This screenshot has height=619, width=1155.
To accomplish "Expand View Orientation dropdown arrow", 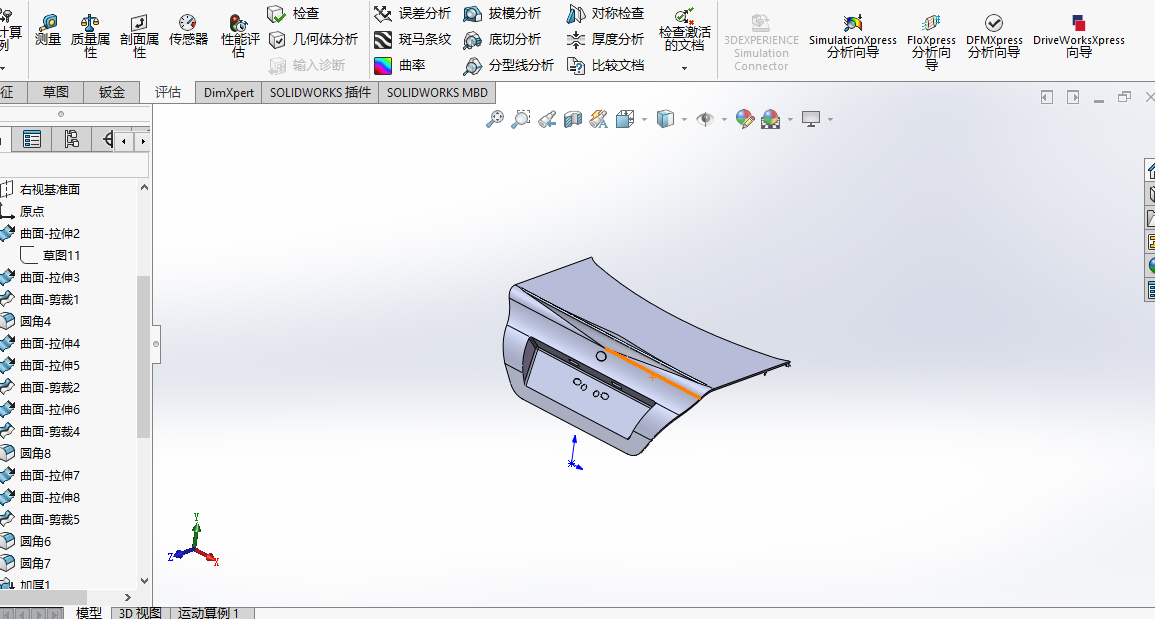I will point(645,119).
